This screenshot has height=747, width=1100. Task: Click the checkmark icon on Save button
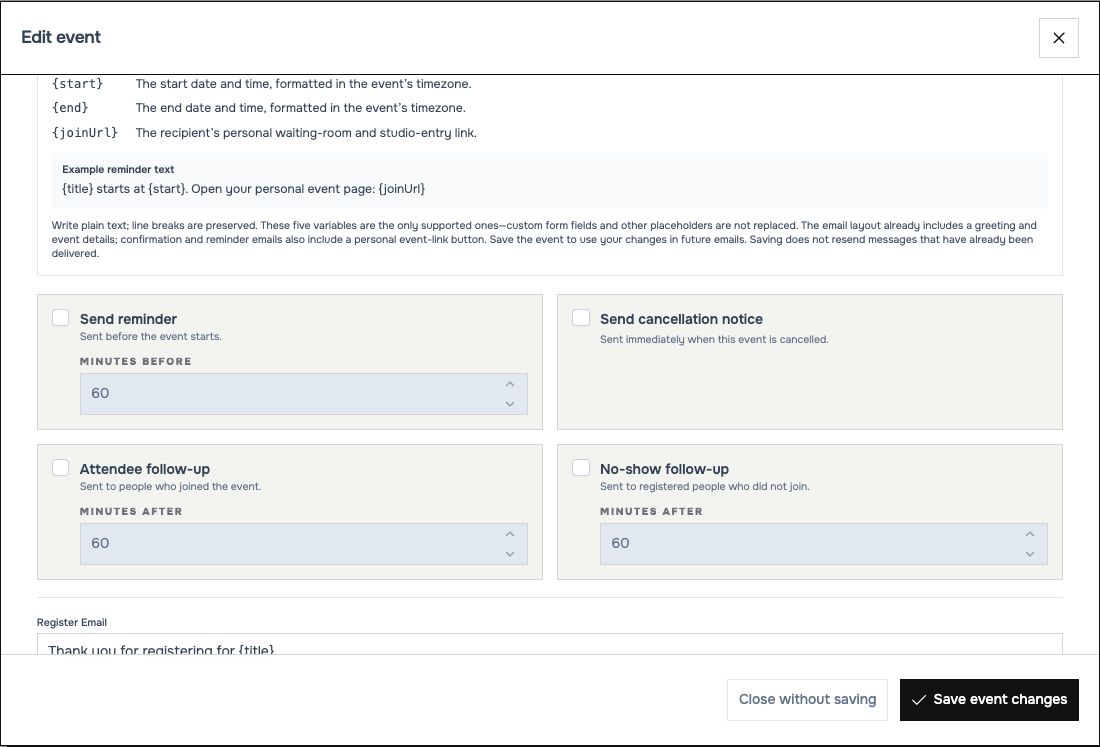[918, 700]
